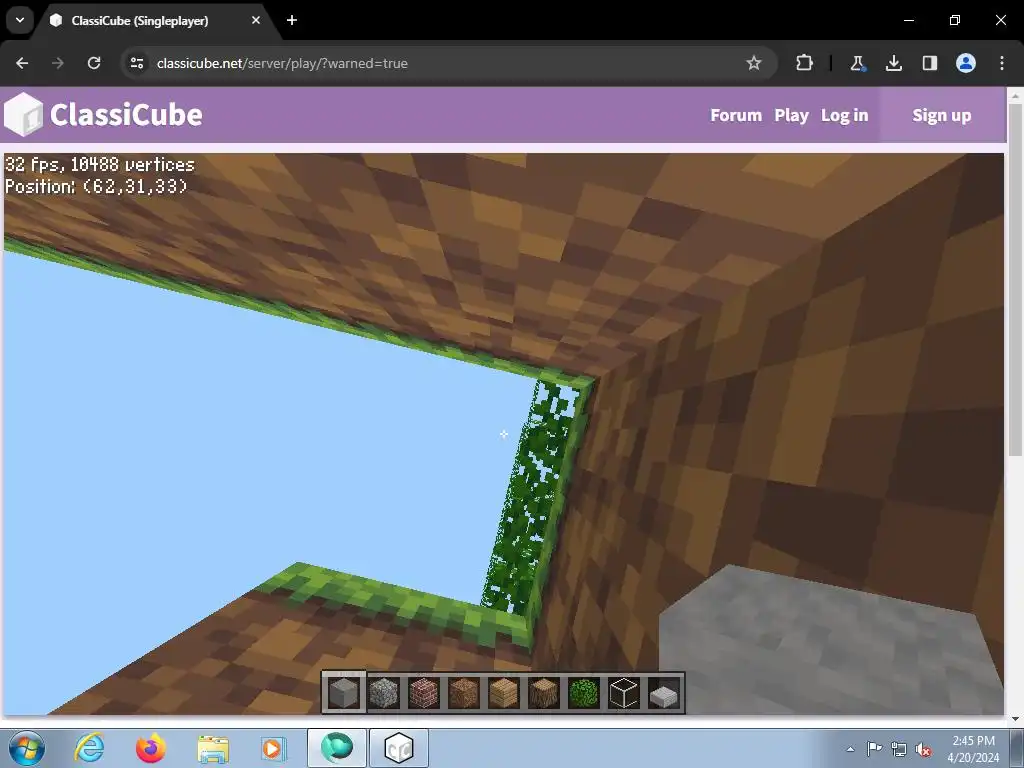
Task: Click the muted volume tray icon
Action: click(923, 749)
